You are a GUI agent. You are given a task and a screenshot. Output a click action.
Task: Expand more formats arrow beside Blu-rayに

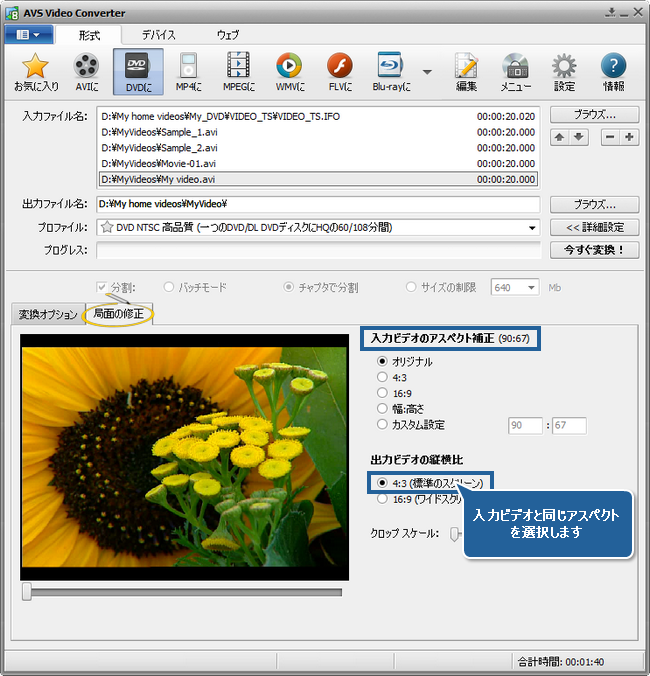[427, 72]
